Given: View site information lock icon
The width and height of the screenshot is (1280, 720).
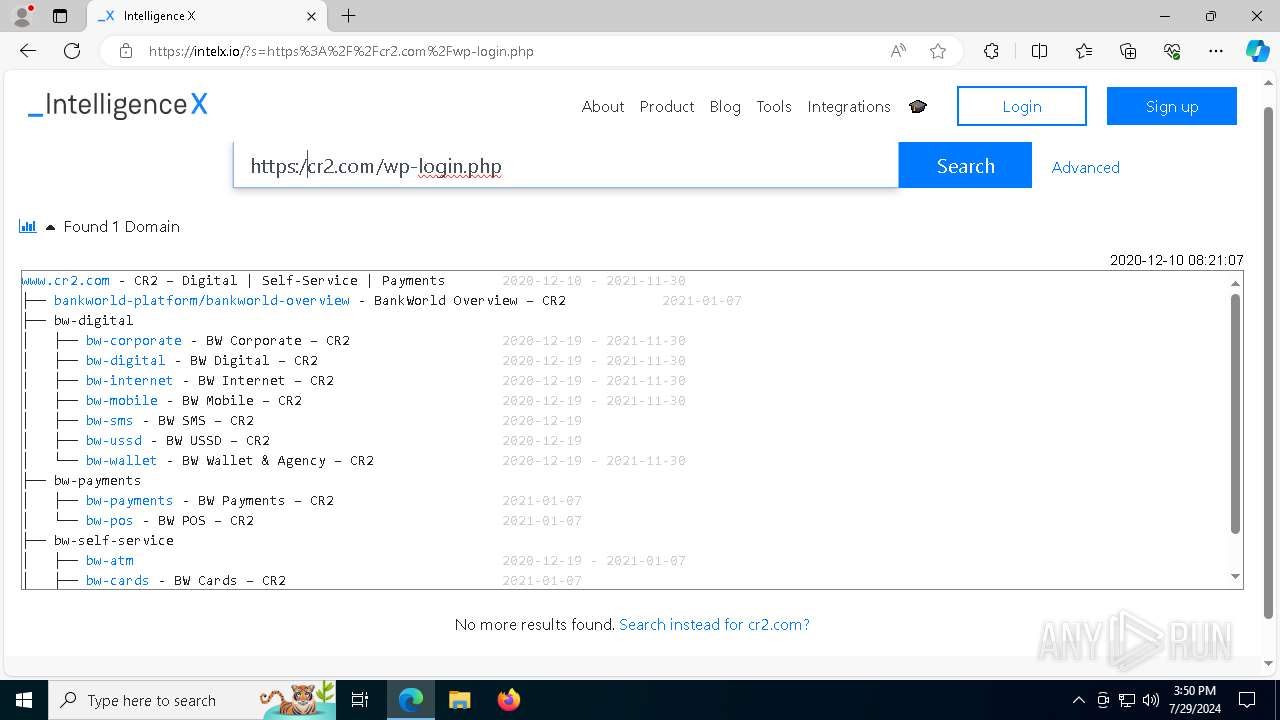Looking at the screenshot, I should click(x=126, y=51).
